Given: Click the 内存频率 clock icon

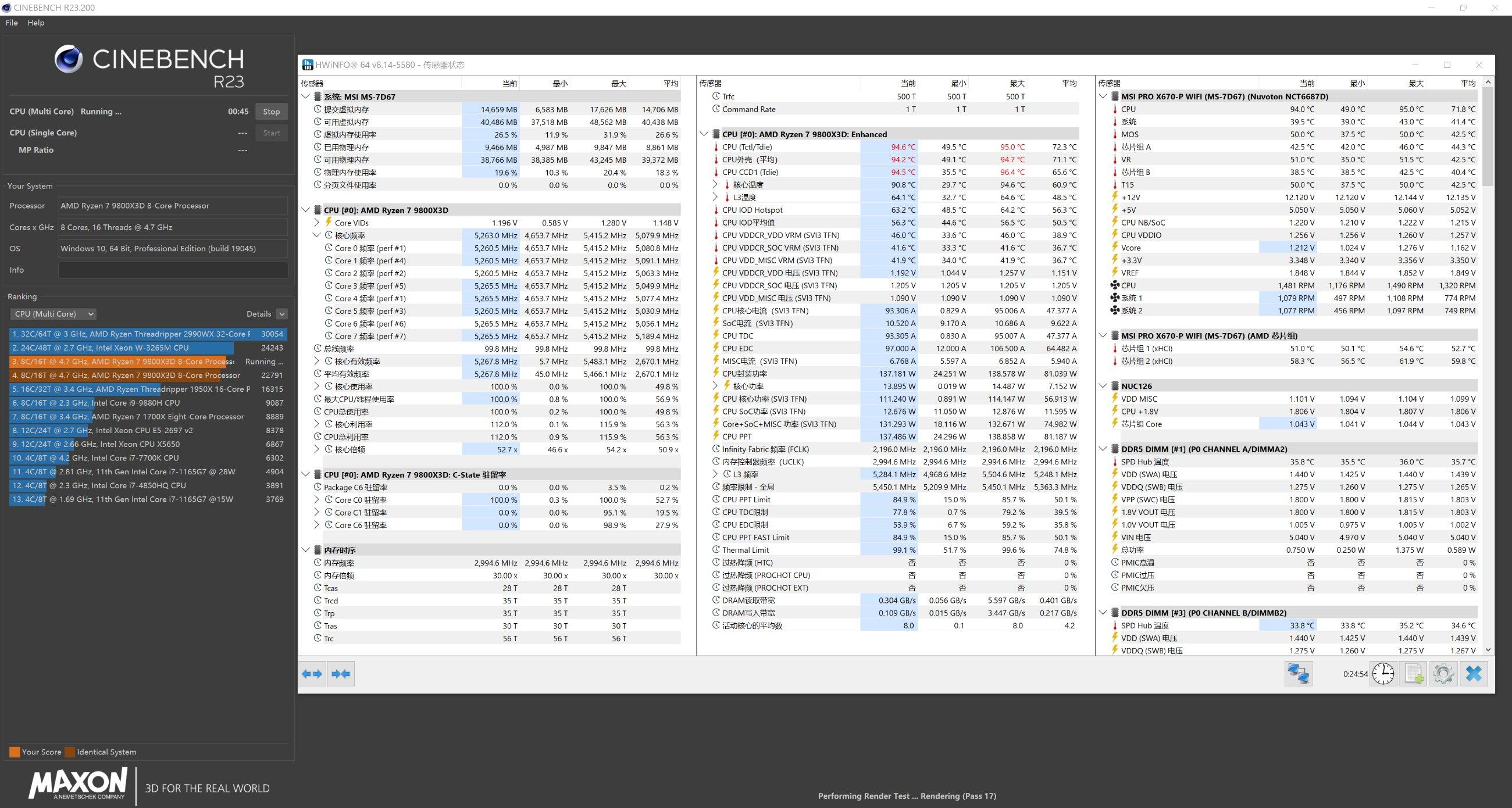Looking at the screenshot, I should (318, 563).
